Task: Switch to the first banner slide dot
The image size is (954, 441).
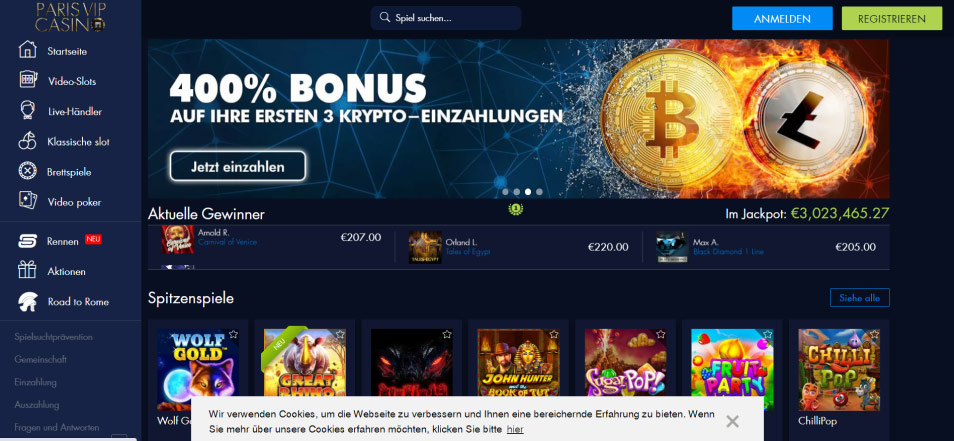Action: (505, 192)
